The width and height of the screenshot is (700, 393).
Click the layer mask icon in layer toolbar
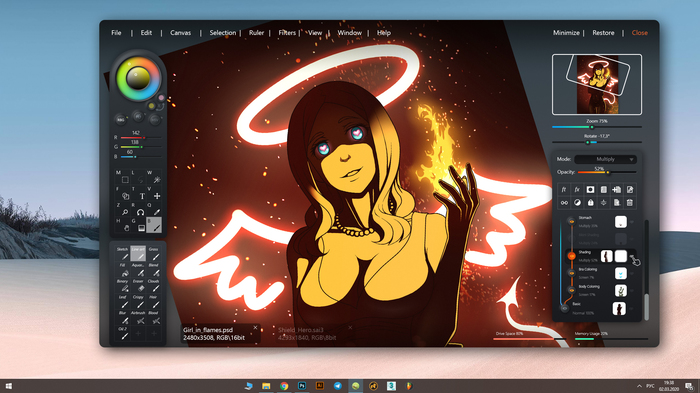[x=590, y=189]
